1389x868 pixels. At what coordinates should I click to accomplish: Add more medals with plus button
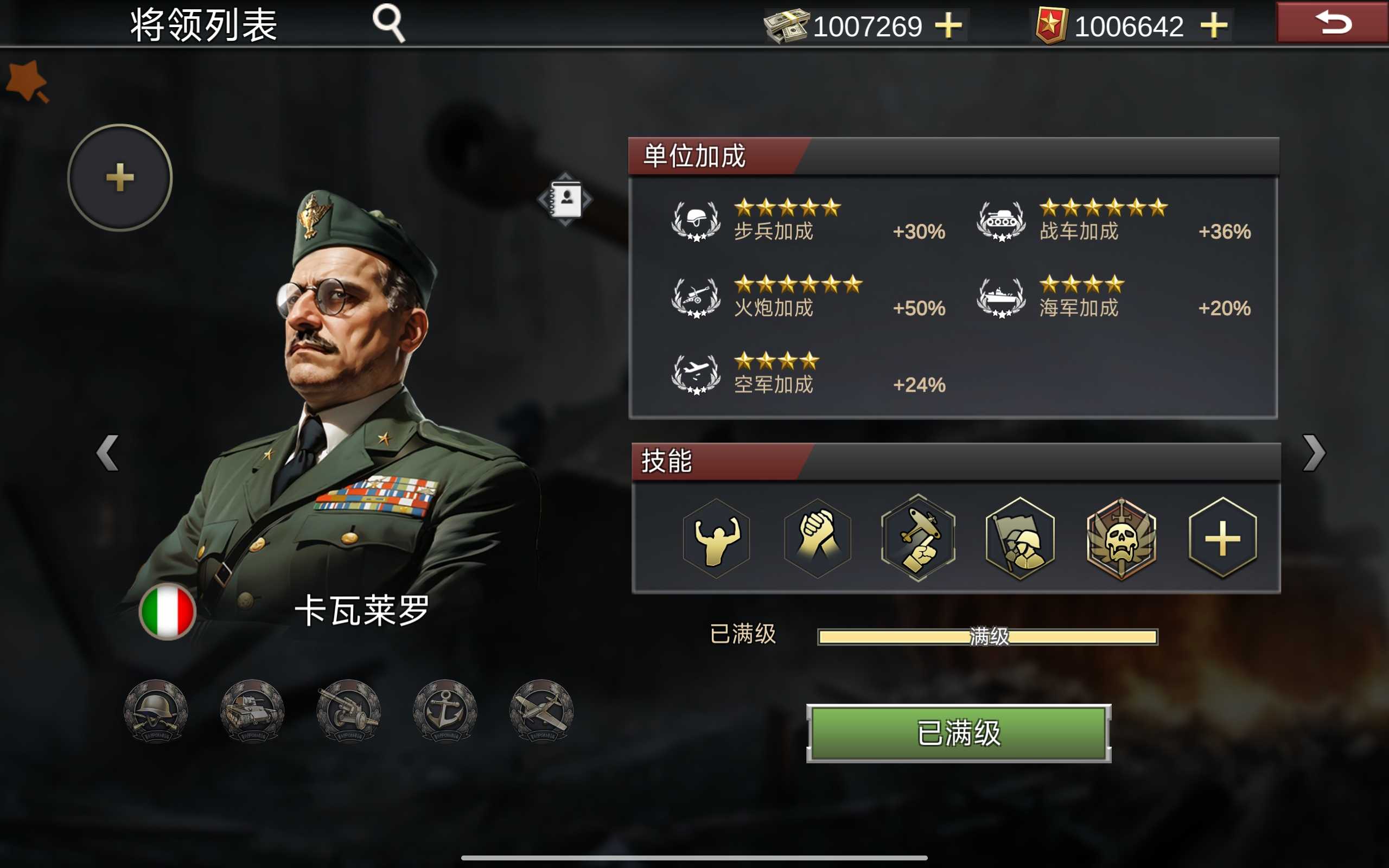point(1214,26)
